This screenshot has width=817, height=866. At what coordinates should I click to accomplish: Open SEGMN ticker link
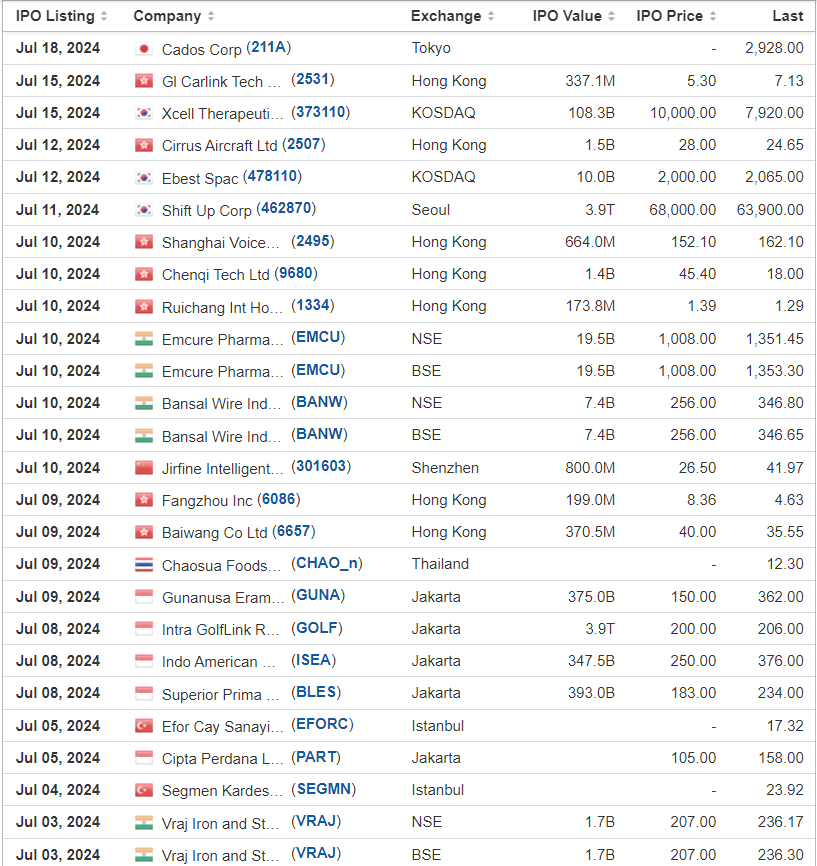tap(324, 789)
